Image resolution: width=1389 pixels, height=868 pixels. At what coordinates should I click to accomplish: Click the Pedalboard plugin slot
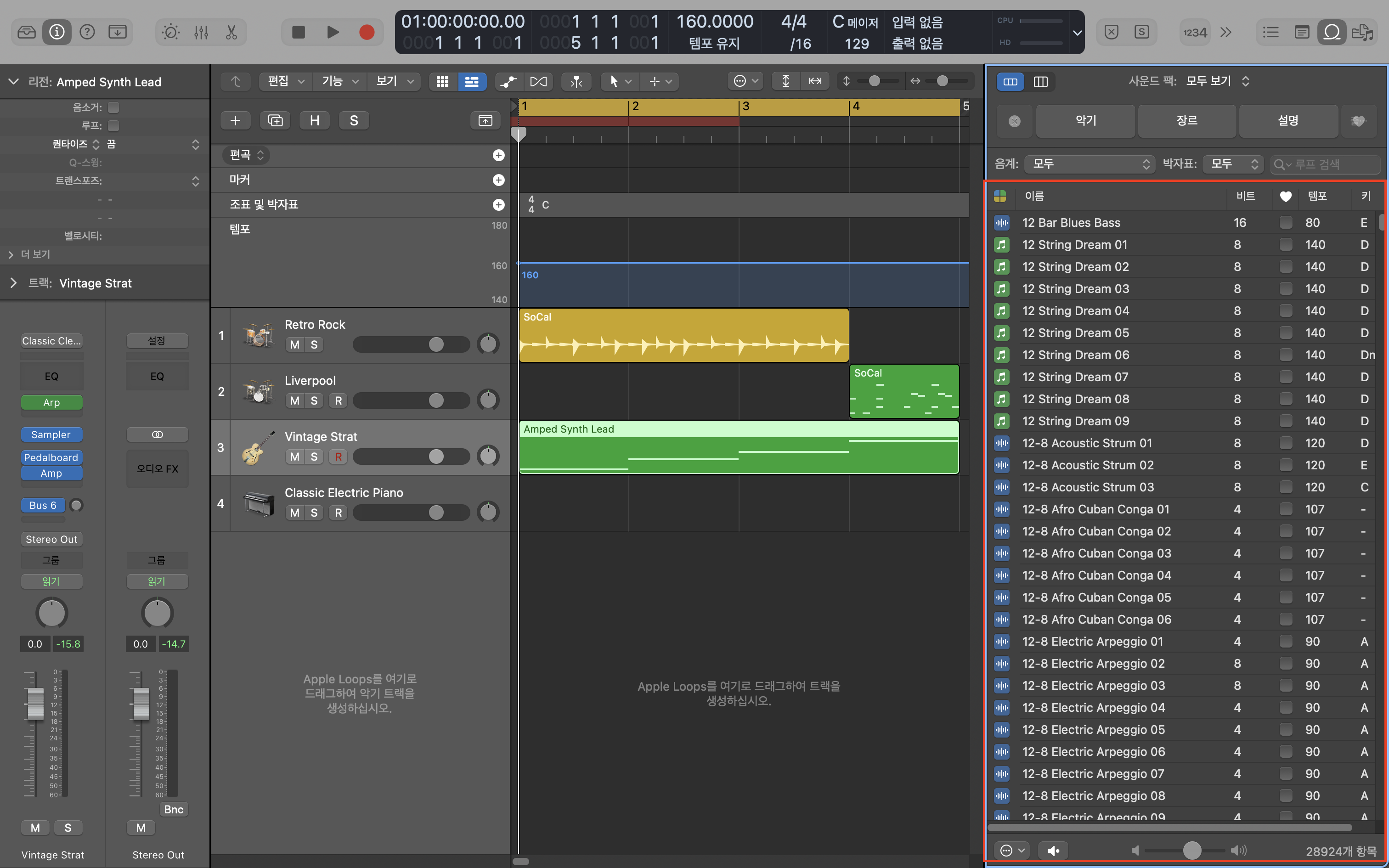[51, 457]
